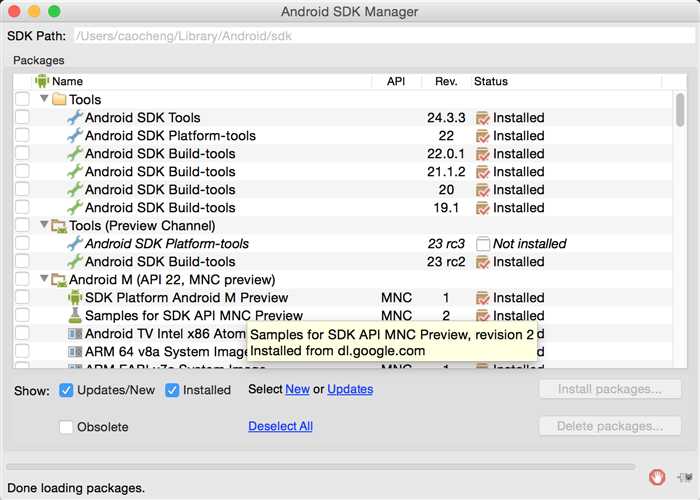
Task: Click the wrench icon for Android SDK Tools
Action: click(x=75, y=117)
